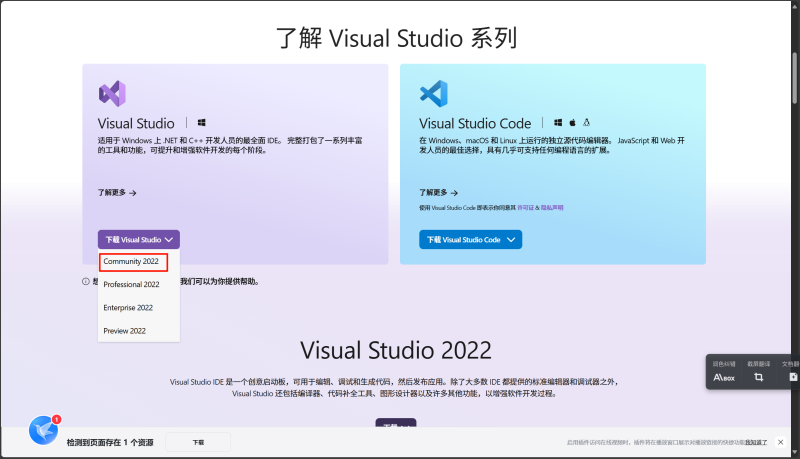The width and height of the screenshot is (800, 459).
Task: Click the purple Visual Studio logo
Action: (x=112, y=93)
